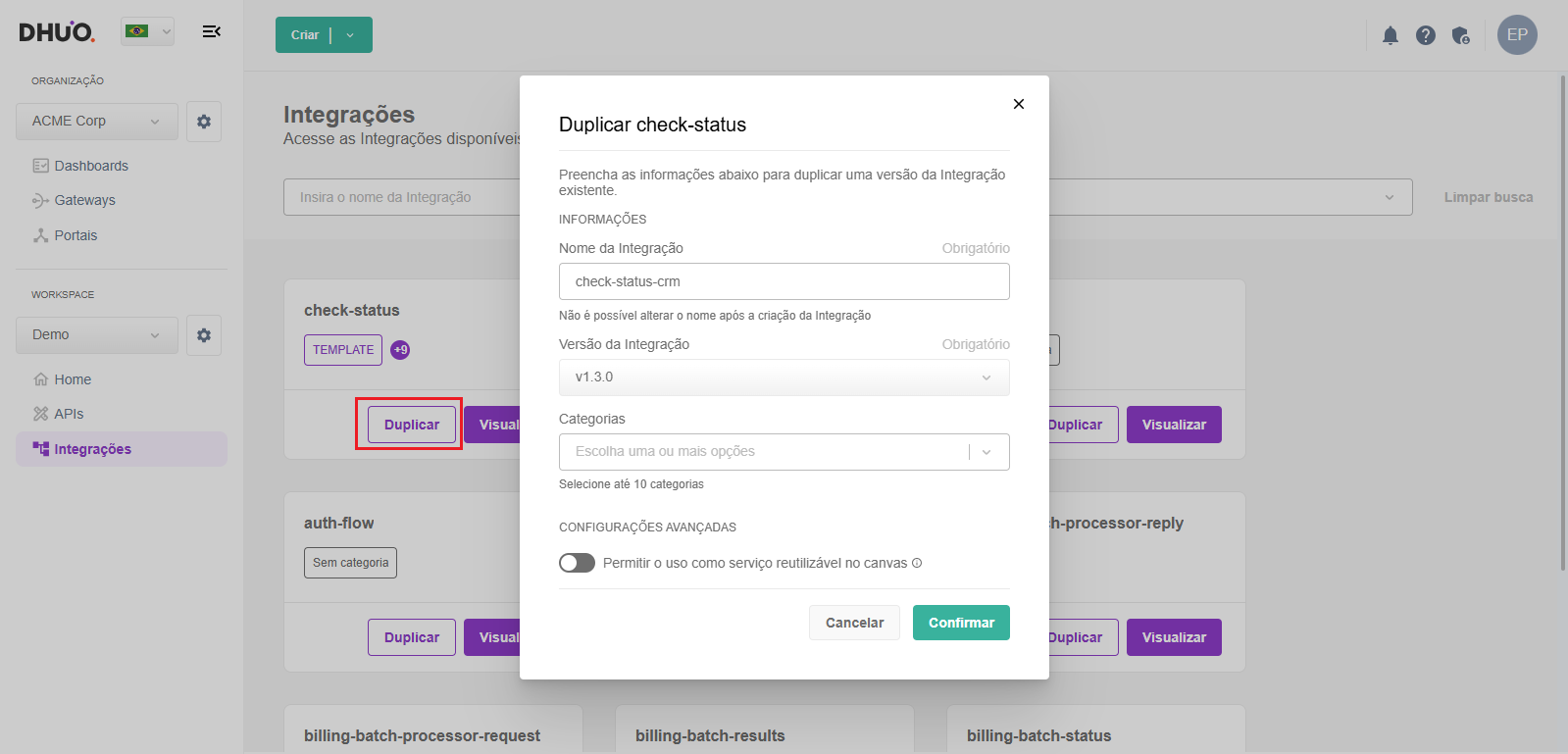Click the notifications bell icon
Image resolution: width=1568 pixels, height=754 pixels.
(x=1390, y=35)
